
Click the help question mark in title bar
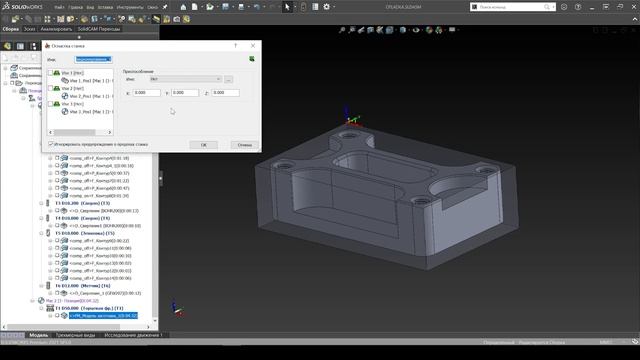pos(578,7)
